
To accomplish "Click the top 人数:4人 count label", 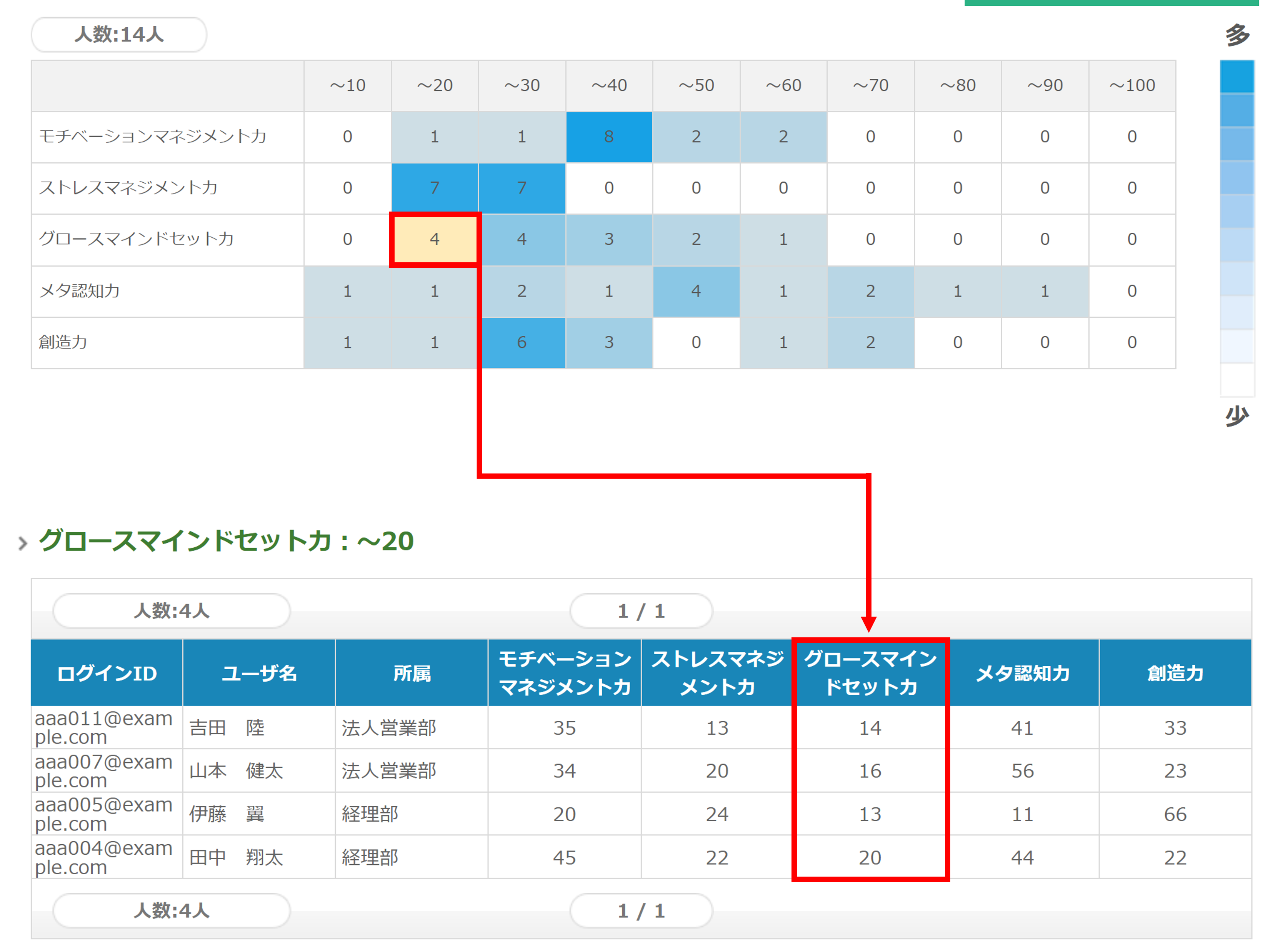I will coord(172,611).
